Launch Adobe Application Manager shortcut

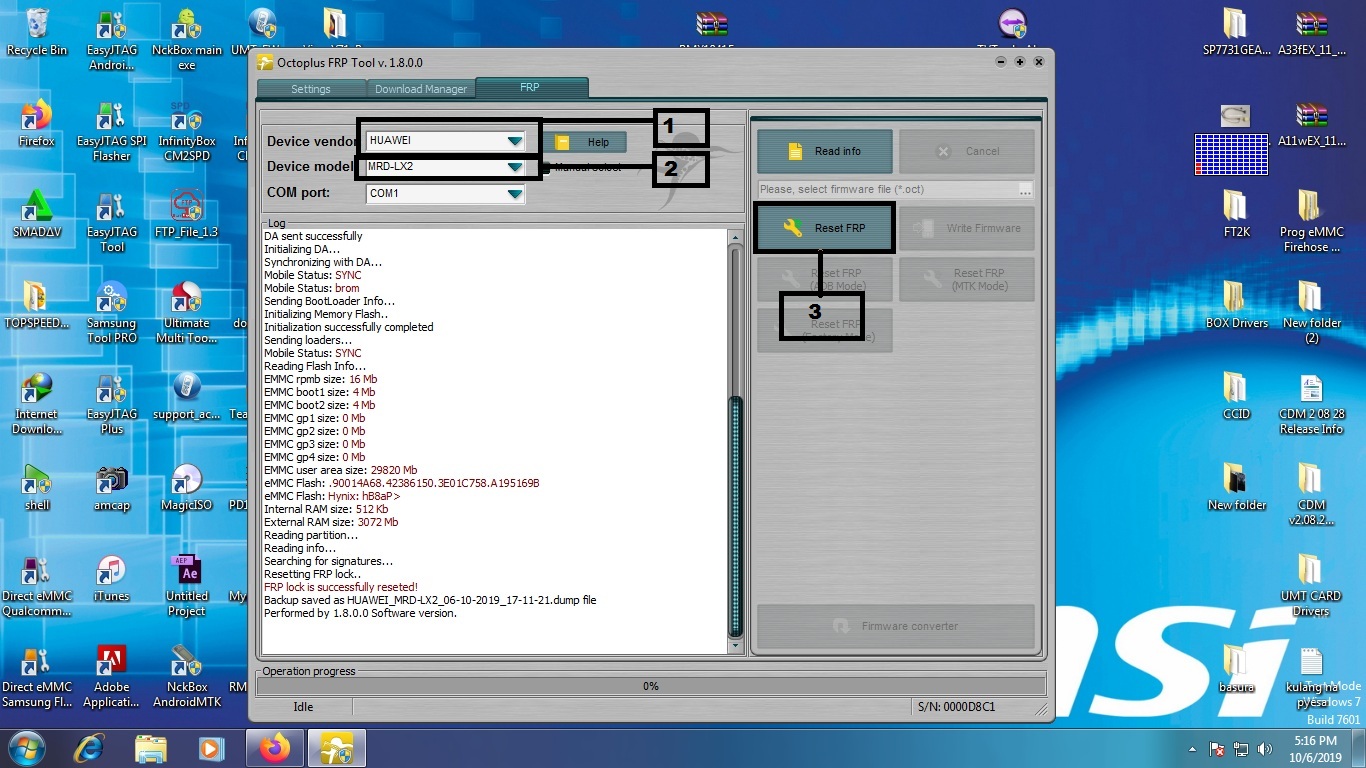tap(112, 677)
